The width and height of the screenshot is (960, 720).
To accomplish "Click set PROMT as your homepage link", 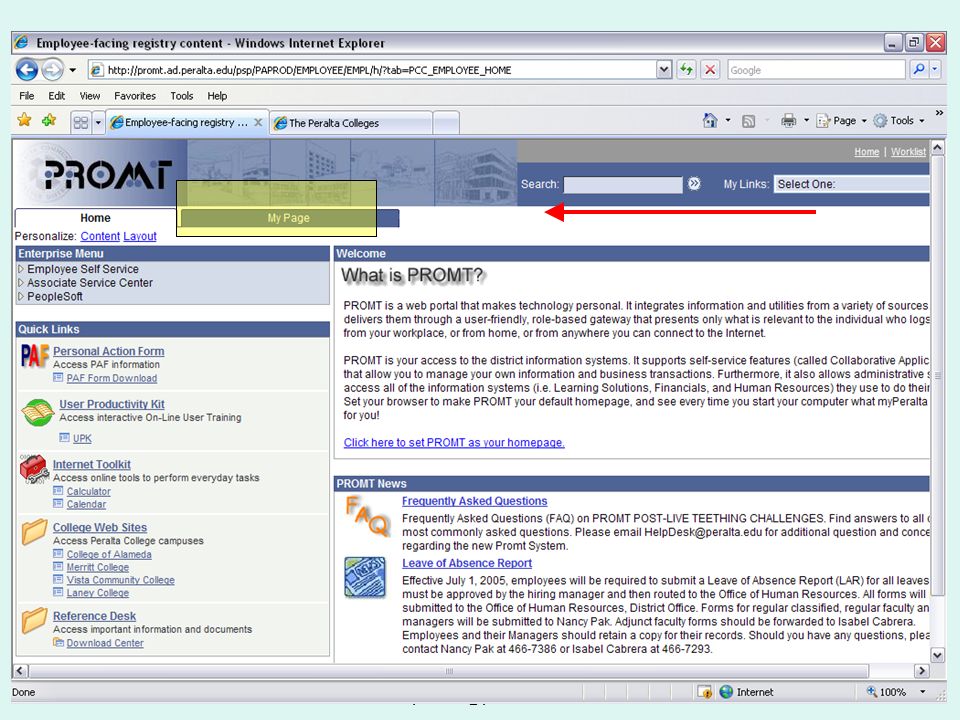I will tap(454, 443).
